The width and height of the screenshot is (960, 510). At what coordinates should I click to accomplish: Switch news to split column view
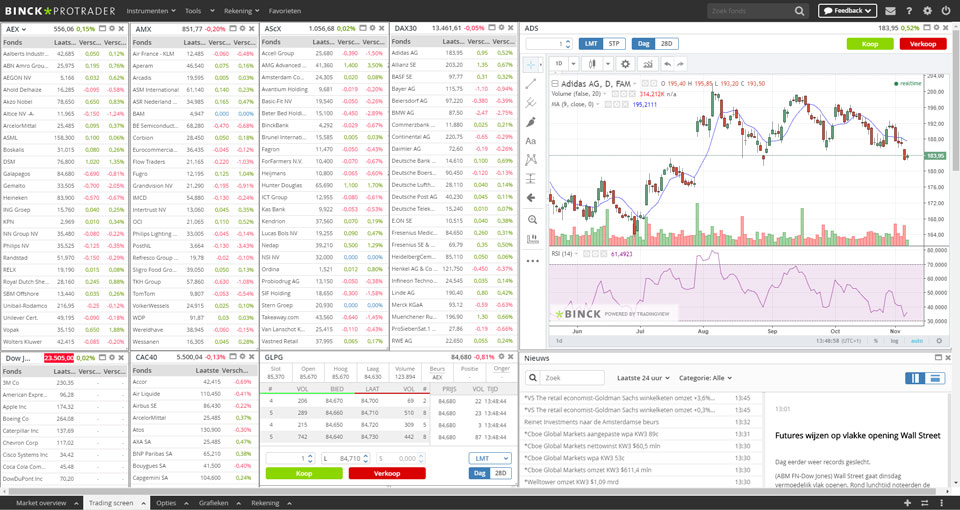click(915, 378)
